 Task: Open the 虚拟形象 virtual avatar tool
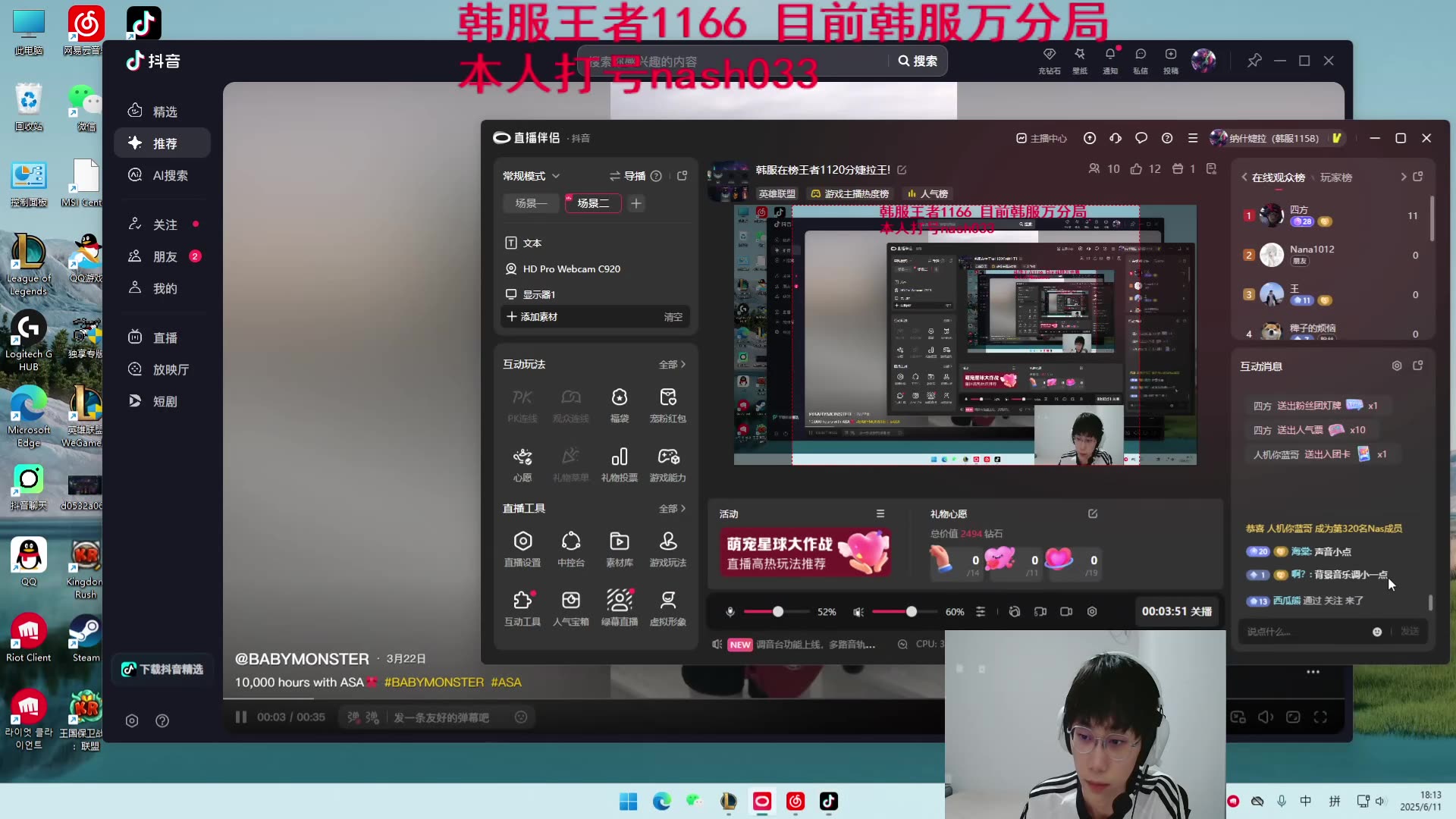(x=667, y=608)
